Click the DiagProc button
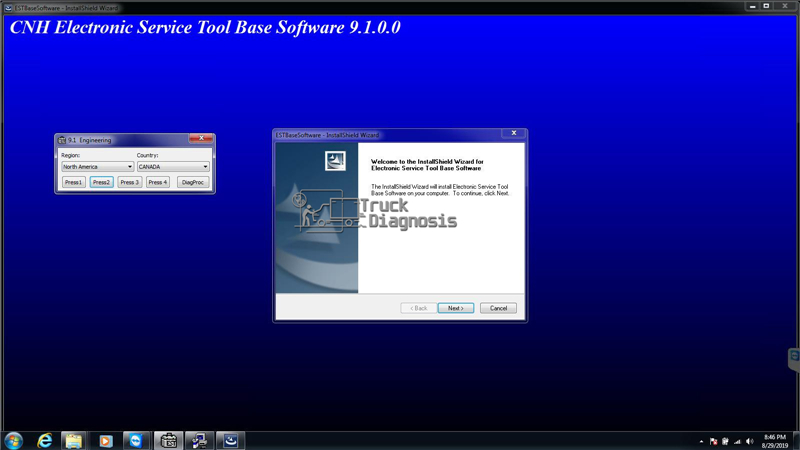The height and width of the screenshot is (450, 800). [193, 182]
